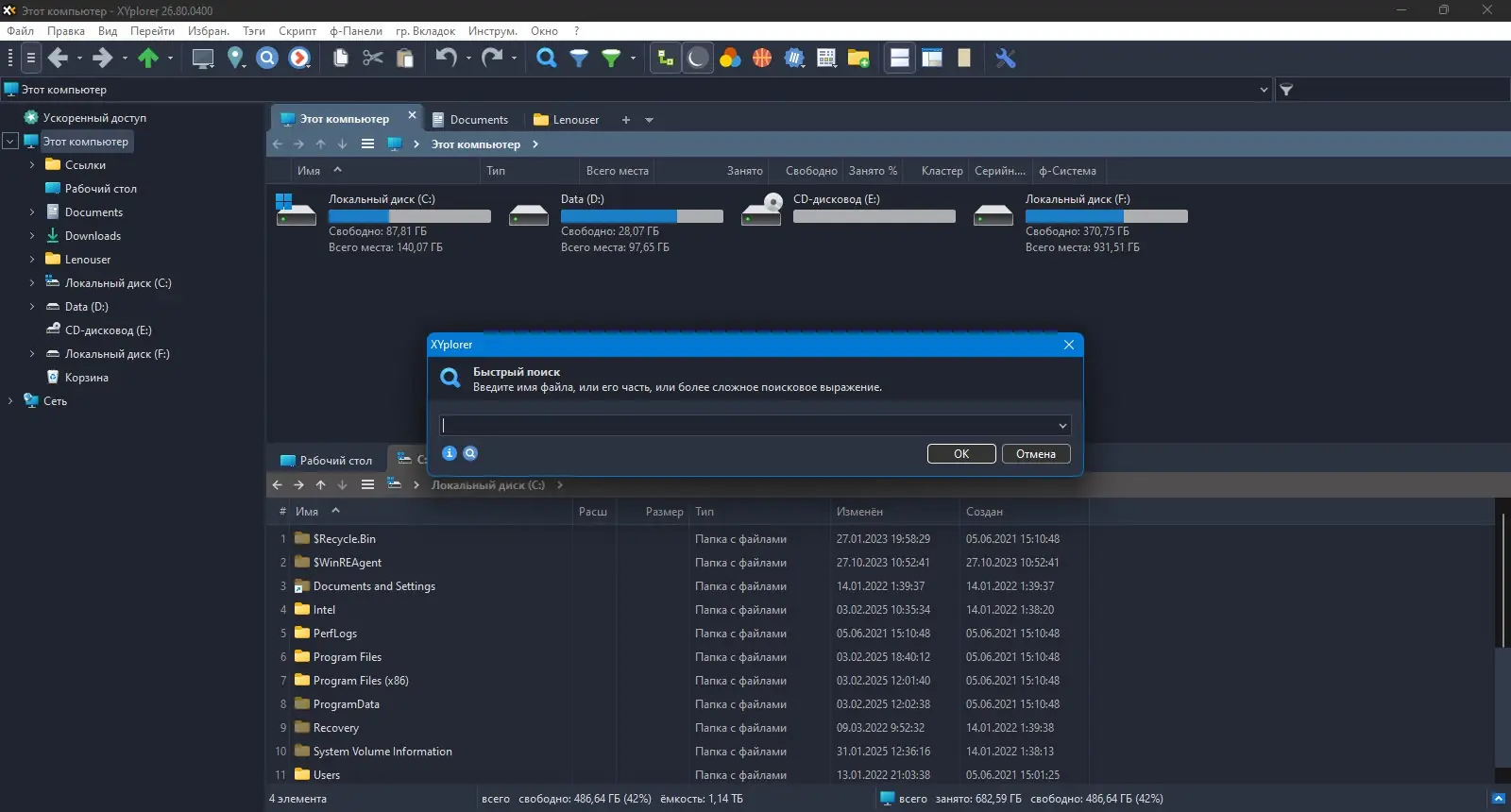Open the main toolbar Forward history dropdown arrow
This screenshot has height=812, width=1511.
(x=125, y=59)
